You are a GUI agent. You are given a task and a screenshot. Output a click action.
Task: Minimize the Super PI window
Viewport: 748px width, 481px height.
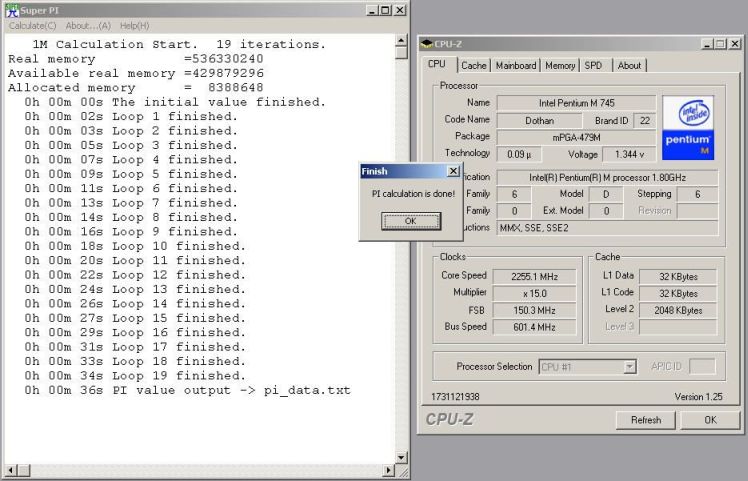373,10
